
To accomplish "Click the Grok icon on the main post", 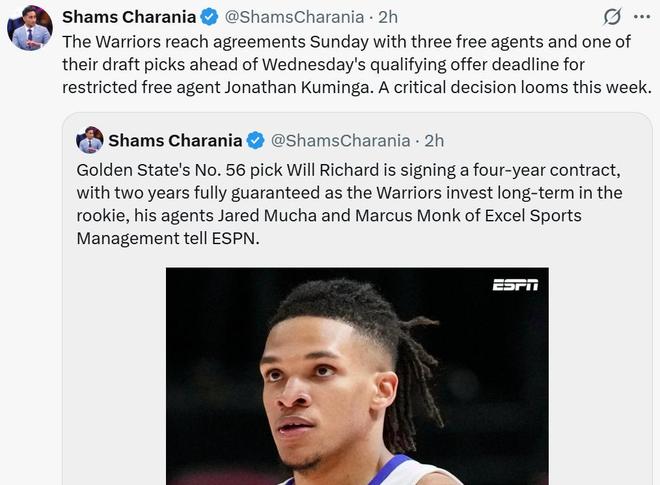I will [612, 17].
